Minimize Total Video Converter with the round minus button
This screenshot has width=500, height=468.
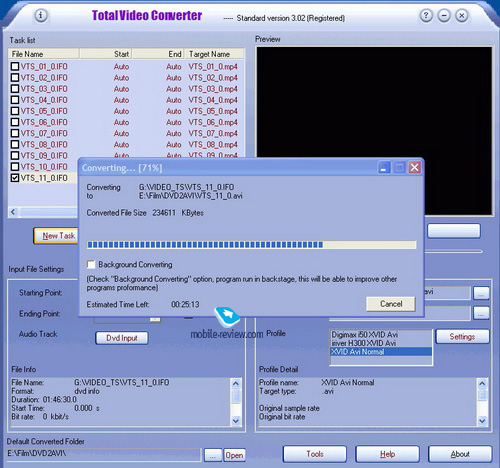tap(444, 15)
